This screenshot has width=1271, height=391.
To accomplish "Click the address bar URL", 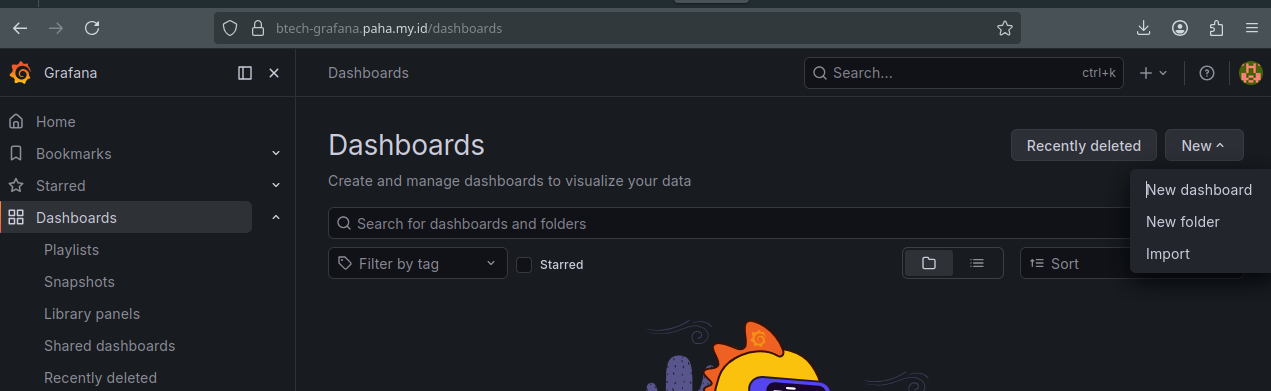I will point(389,28).
